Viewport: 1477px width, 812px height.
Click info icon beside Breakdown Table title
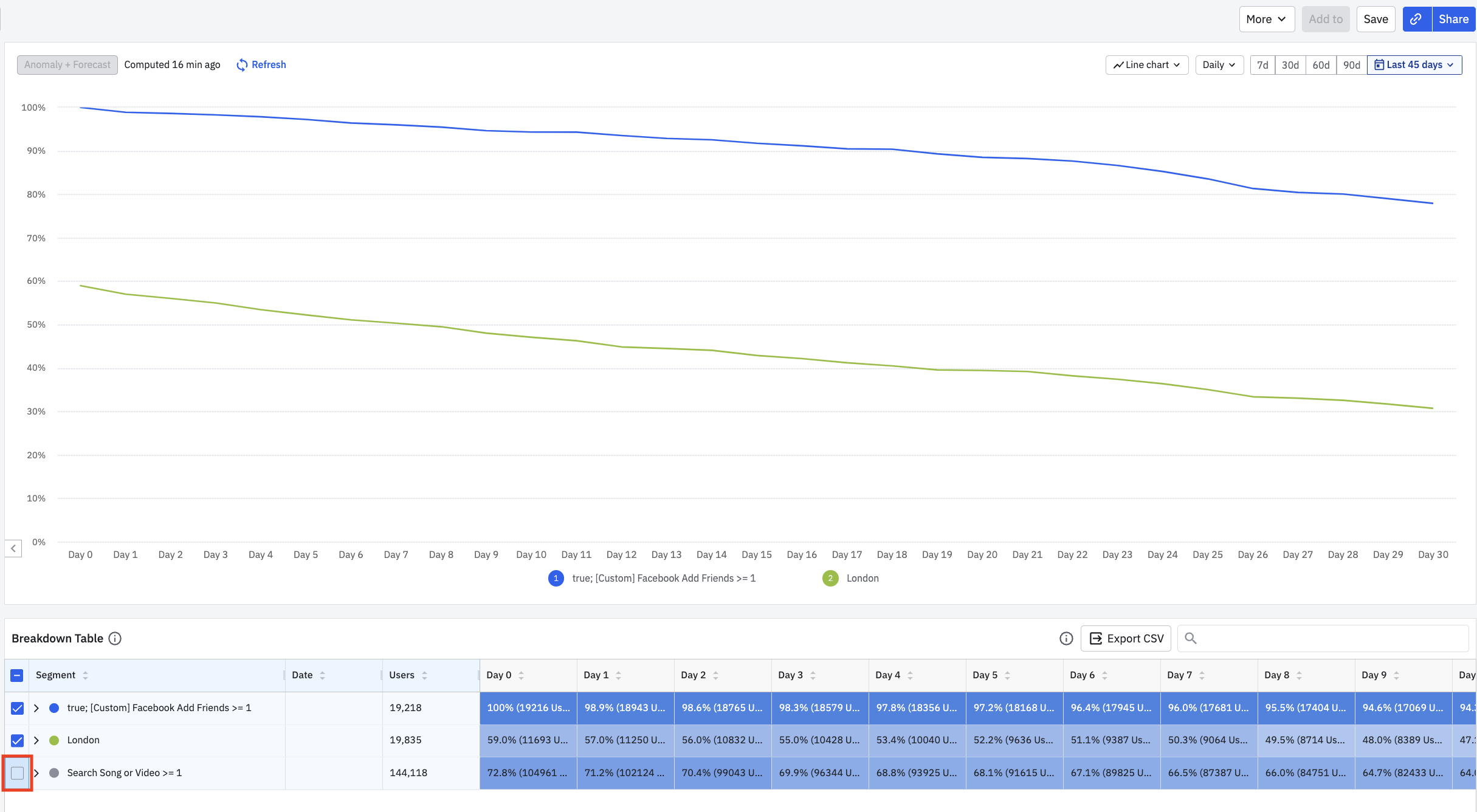(x=115, y=638)
